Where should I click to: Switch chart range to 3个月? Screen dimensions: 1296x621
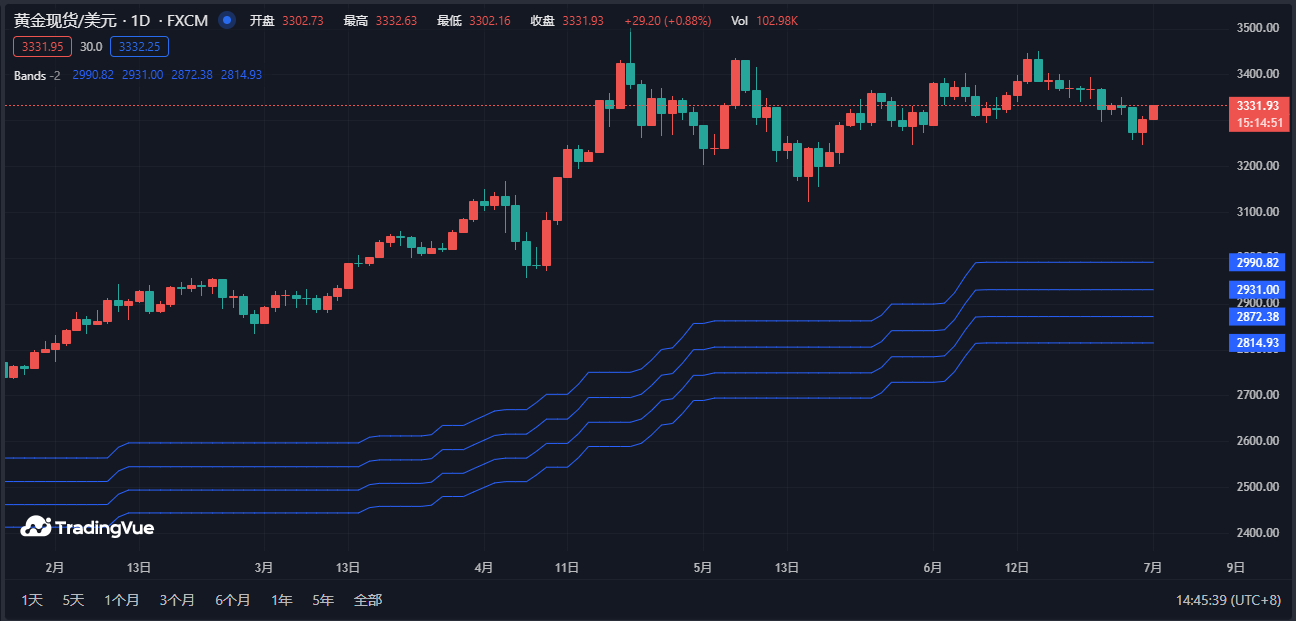pyautogui.click(x=177, y=600)
